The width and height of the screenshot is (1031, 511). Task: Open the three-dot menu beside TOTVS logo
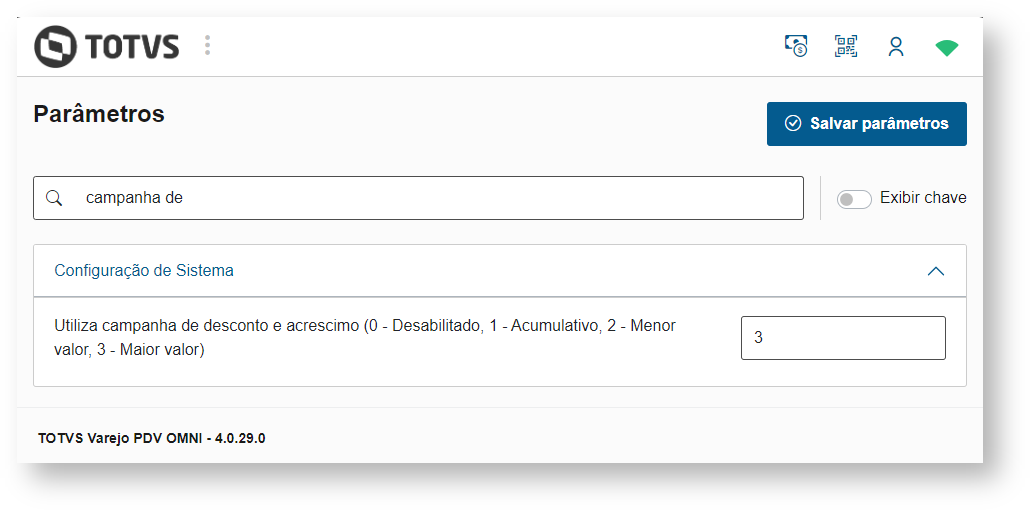pyautogui.click(x=207, y=46)
